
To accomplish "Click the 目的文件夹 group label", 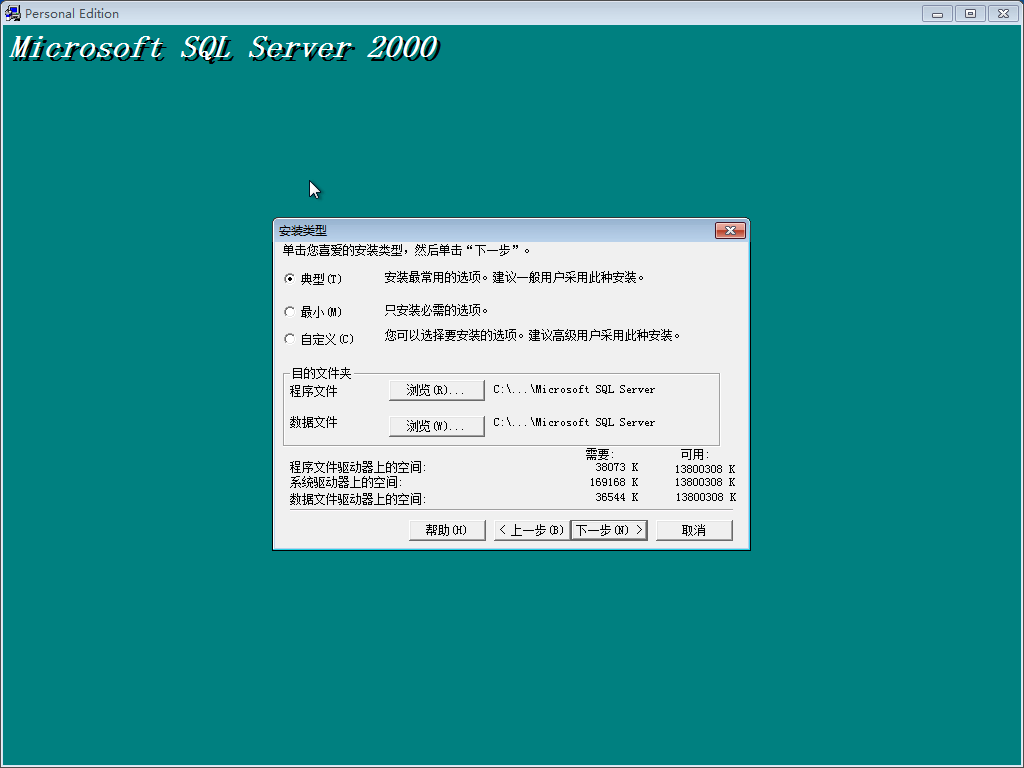I will point(321,373).
